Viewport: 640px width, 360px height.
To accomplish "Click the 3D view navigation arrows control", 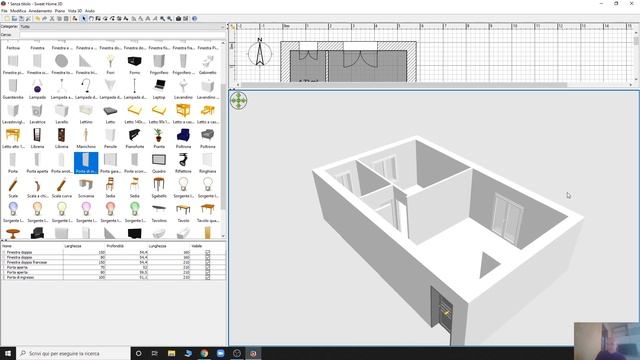I will [238, 100].
